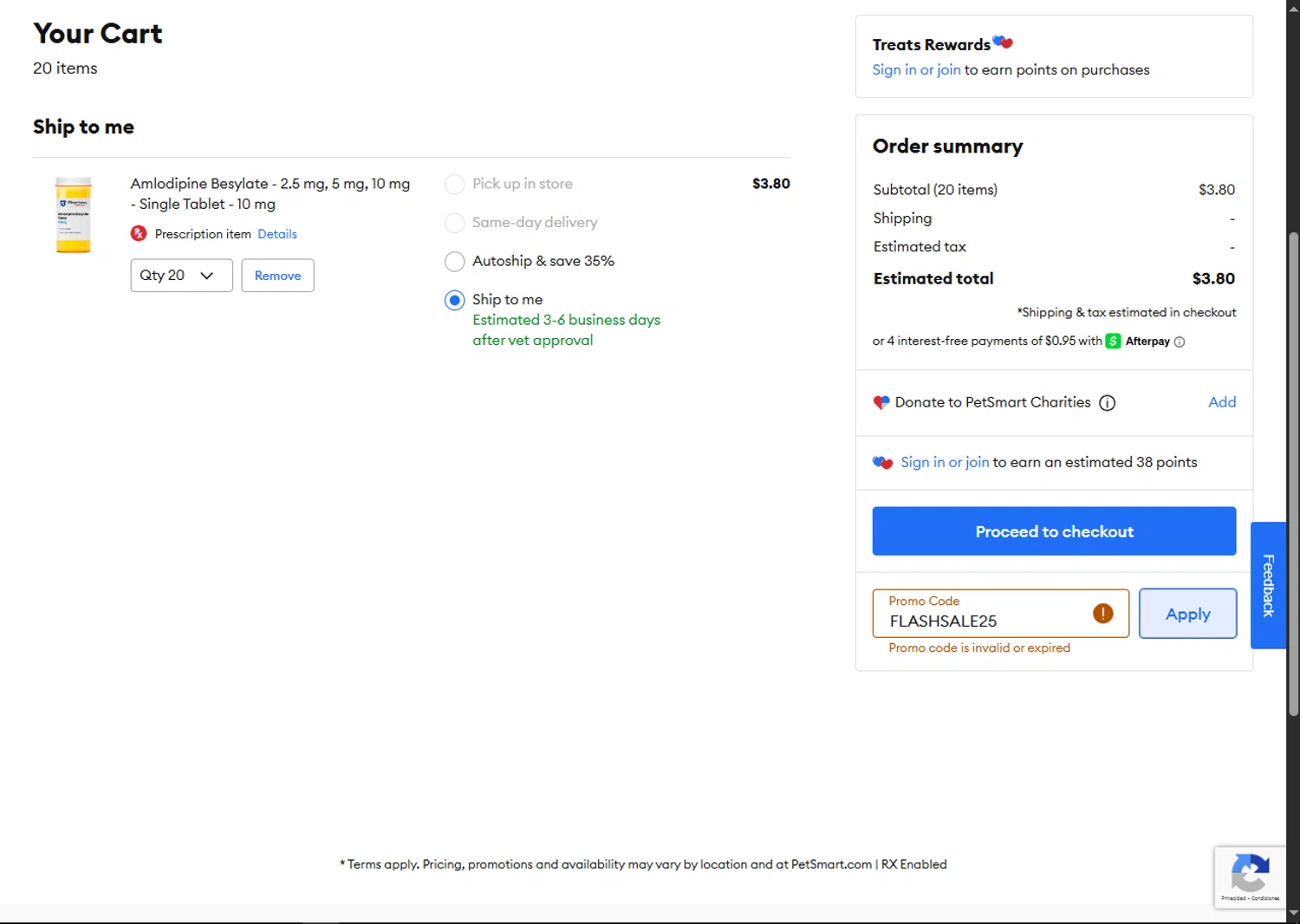Add a donation to PetSmart Charities
Image resolution: width=1300 pixels, height=924 pixels.
pos(1222,402)
